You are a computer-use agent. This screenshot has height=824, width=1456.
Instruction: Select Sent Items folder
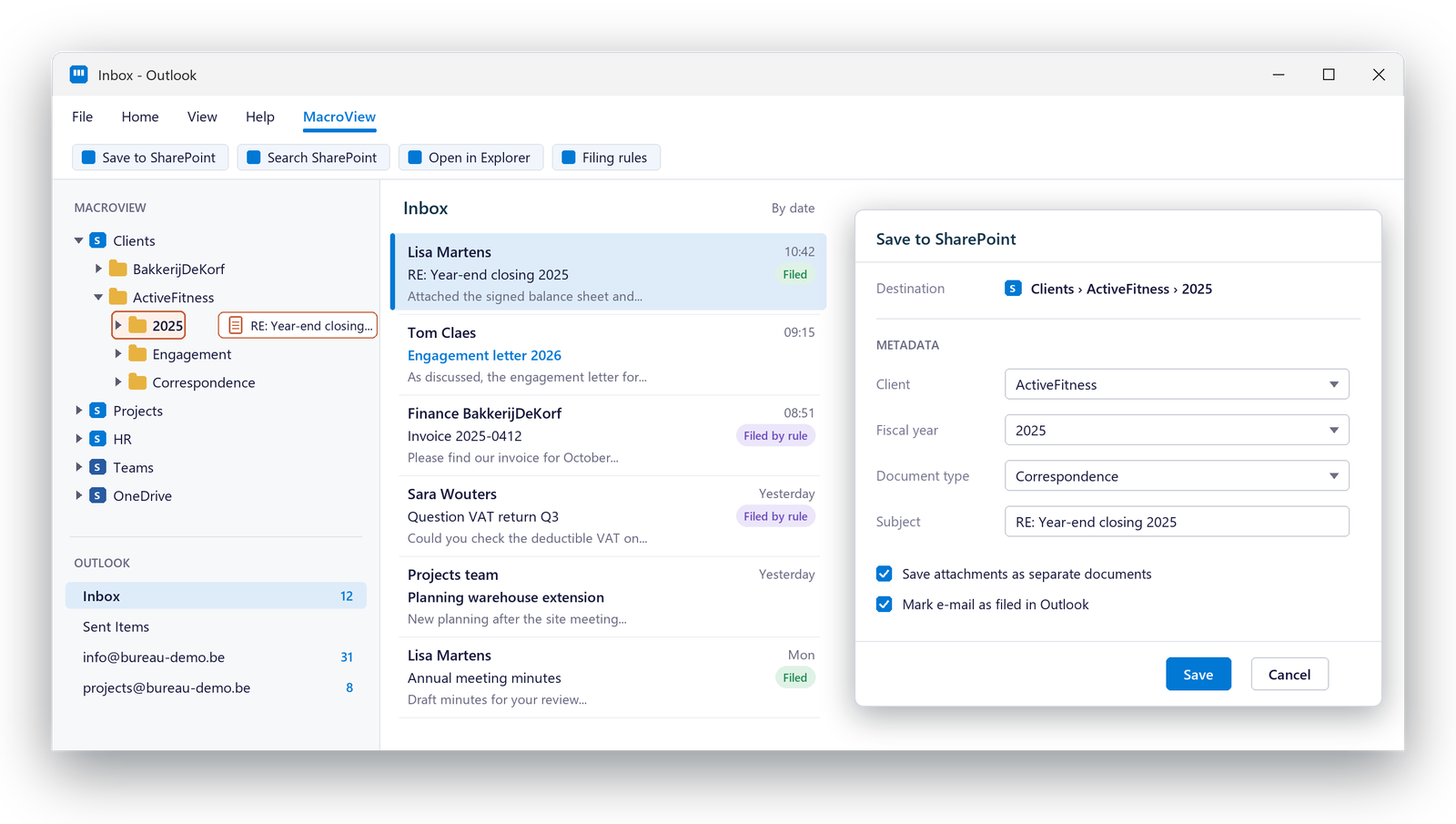(x=216, y=626)
